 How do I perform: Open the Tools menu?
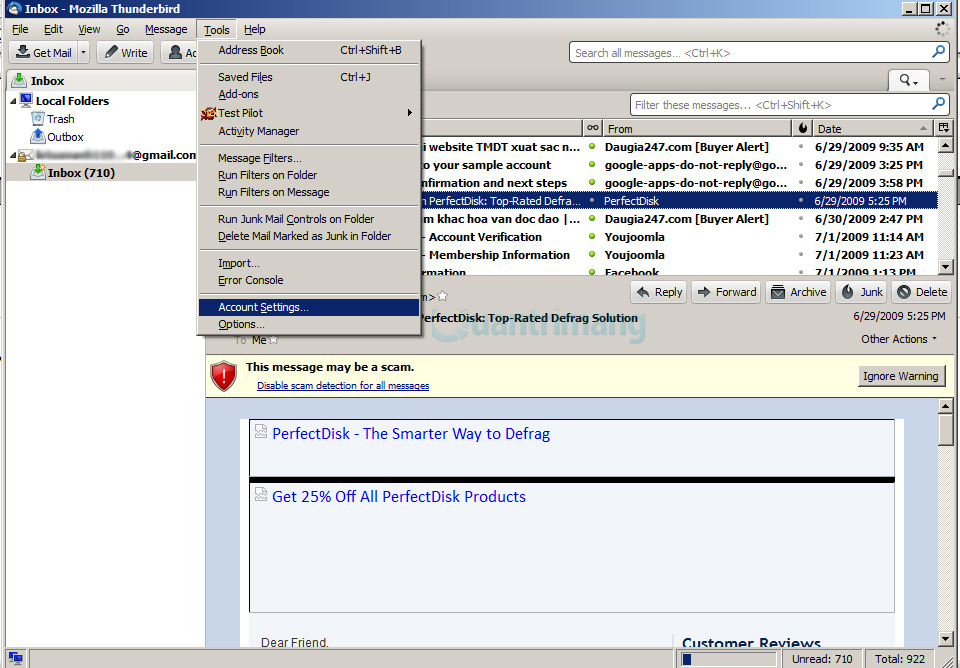tap(217, 29)
